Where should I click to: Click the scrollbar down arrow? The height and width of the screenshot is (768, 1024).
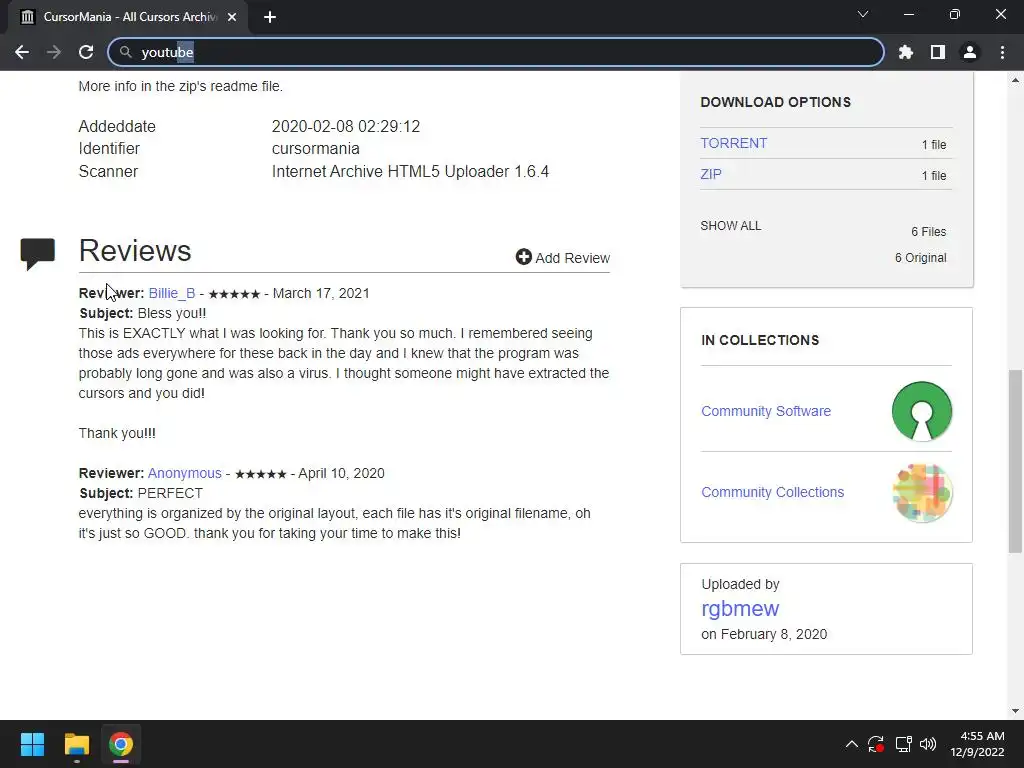click(1015, 711)
